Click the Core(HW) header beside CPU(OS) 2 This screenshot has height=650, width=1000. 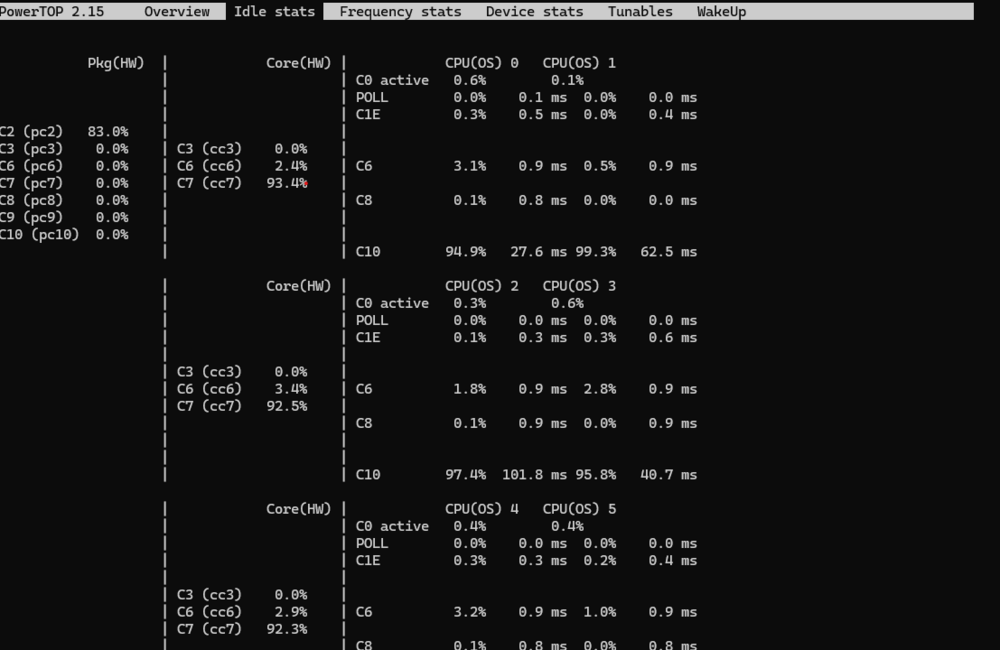click(298, 286)
